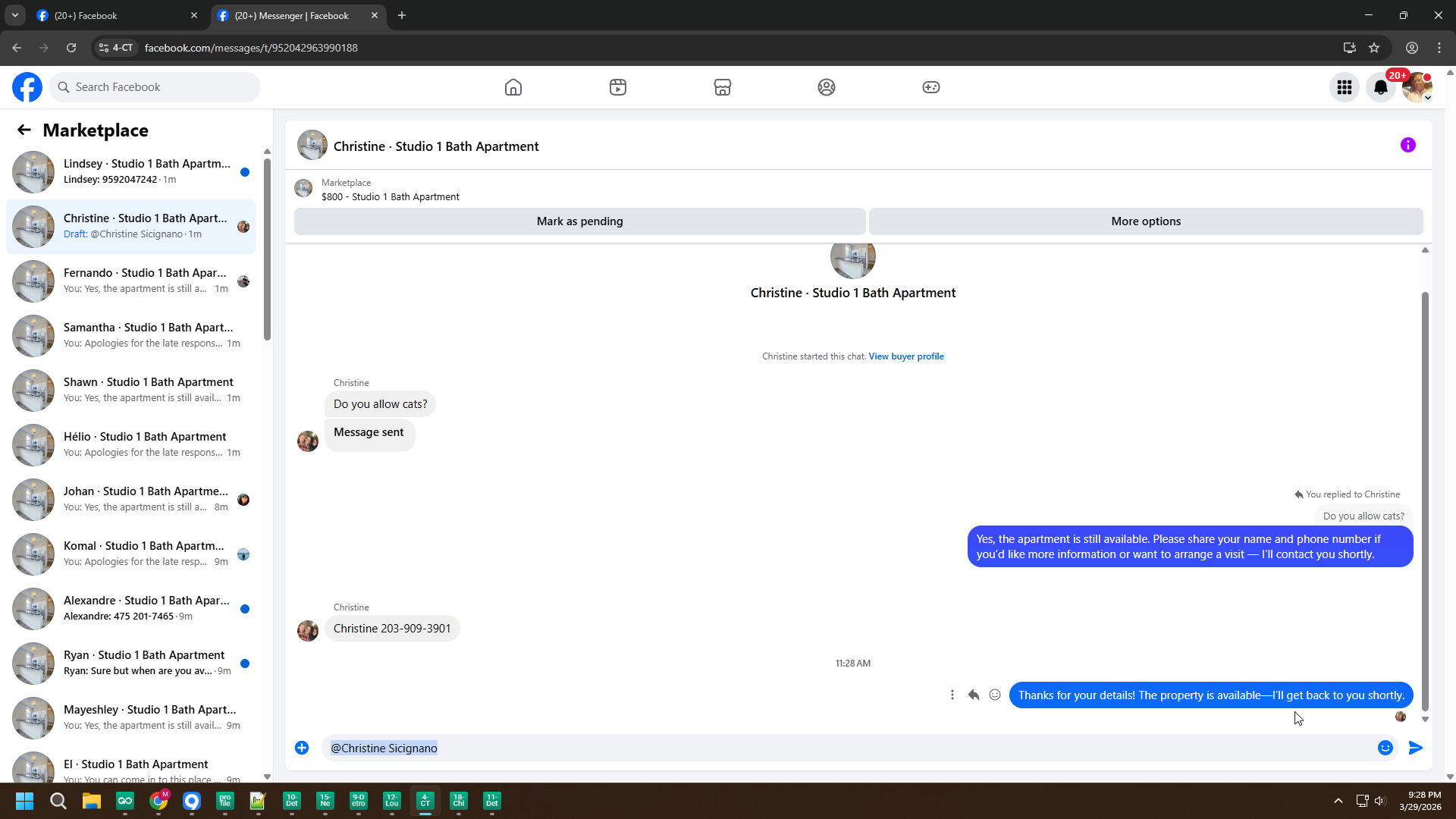Open View buyer profile link

(906, 356)
